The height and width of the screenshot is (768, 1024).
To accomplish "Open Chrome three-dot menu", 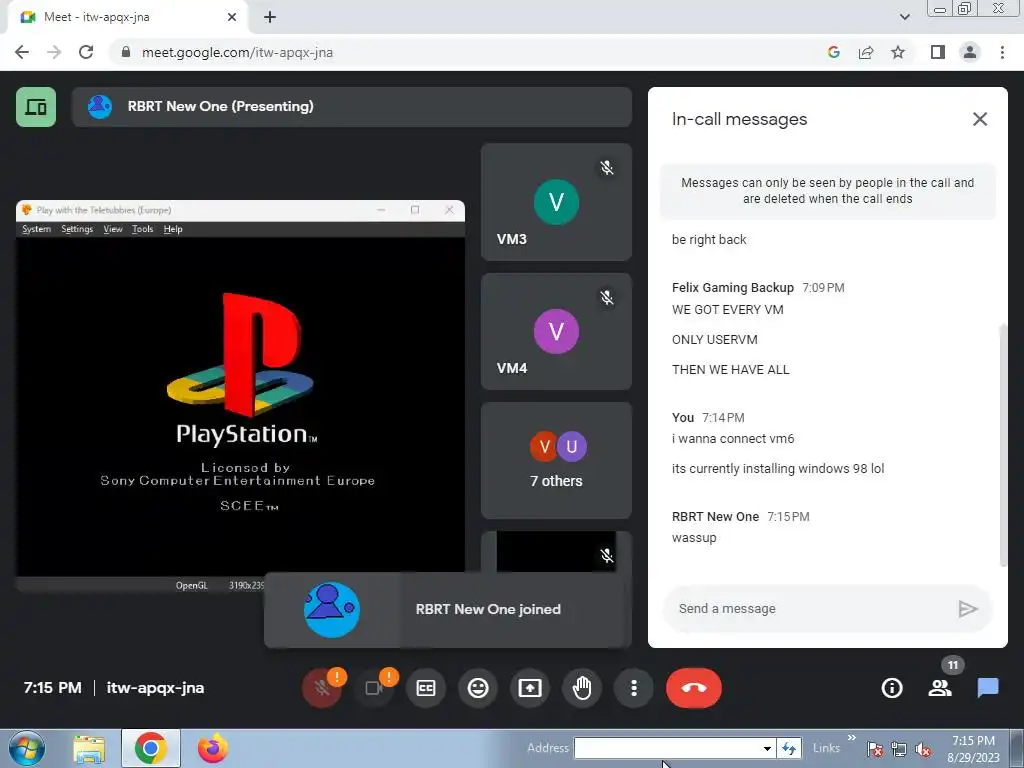I will click(1002, 52).
